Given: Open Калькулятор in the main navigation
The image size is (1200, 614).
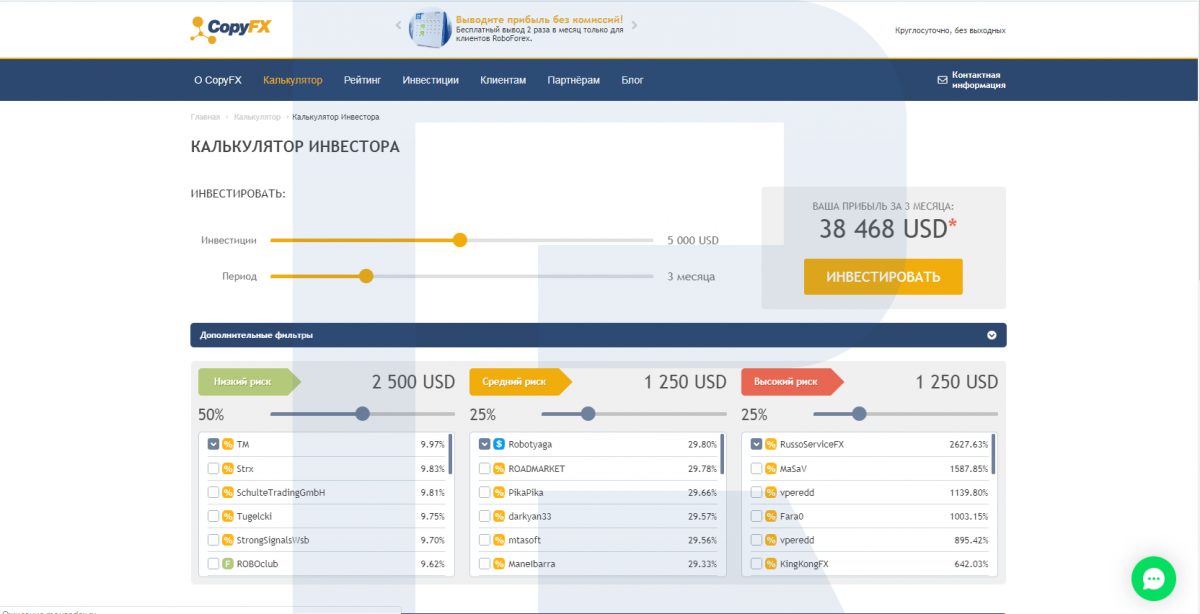Looking at the screenshot, I should 293,80.
